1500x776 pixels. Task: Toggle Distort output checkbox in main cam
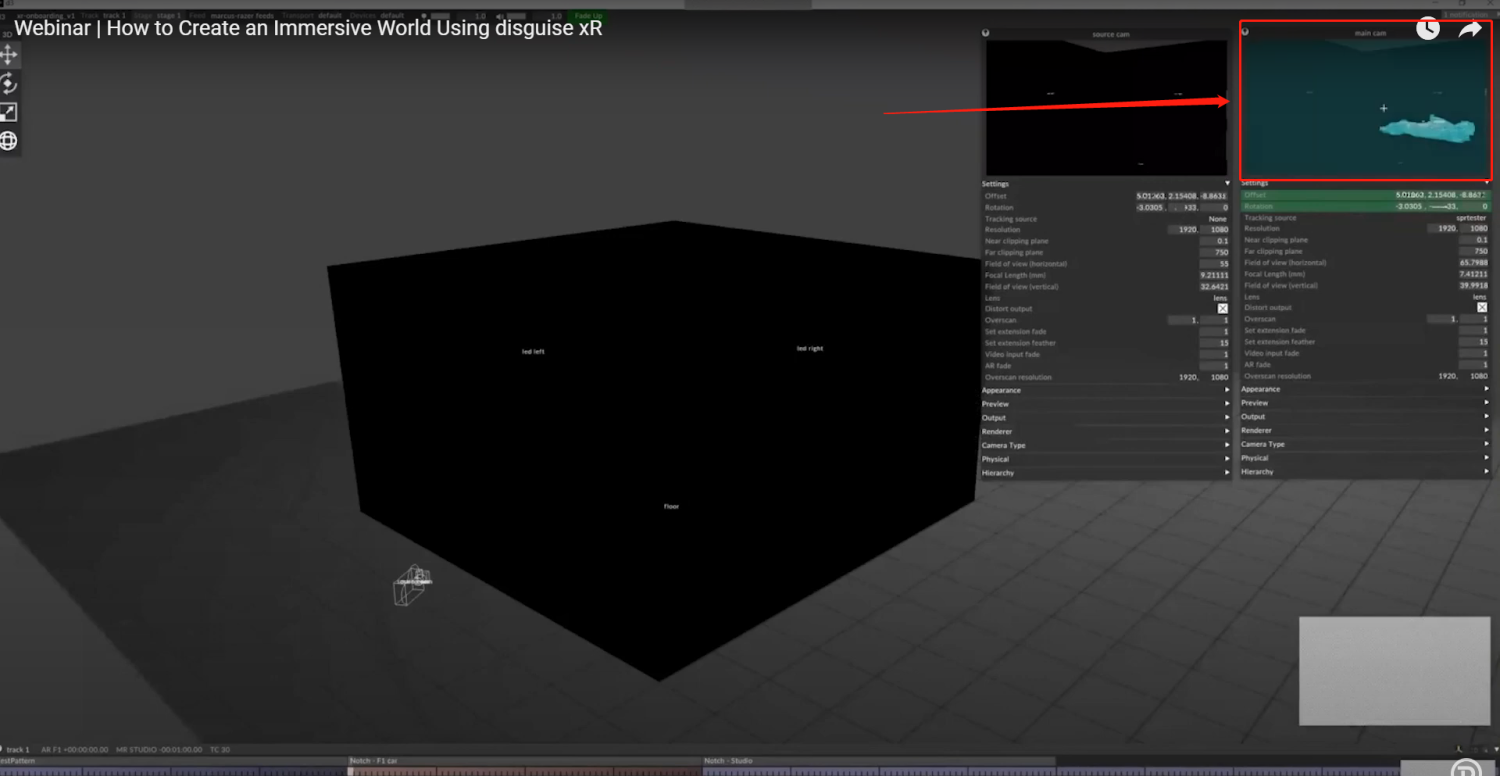pos(1482,308)
